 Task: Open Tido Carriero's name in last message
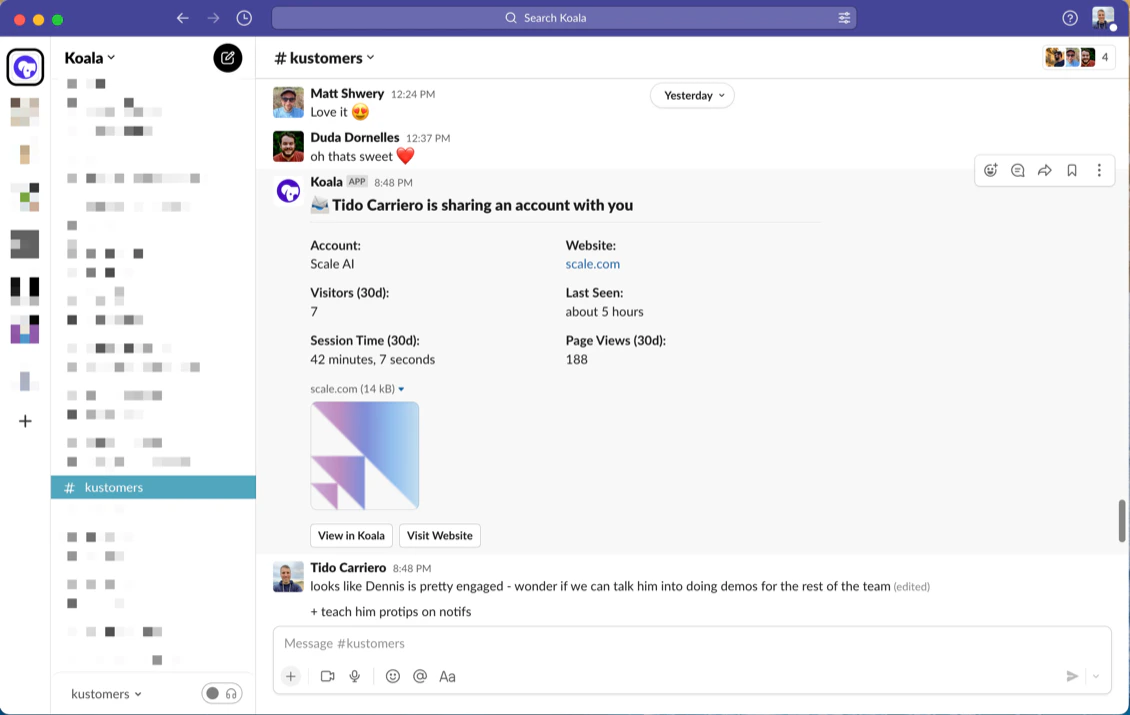pos(348,567)
